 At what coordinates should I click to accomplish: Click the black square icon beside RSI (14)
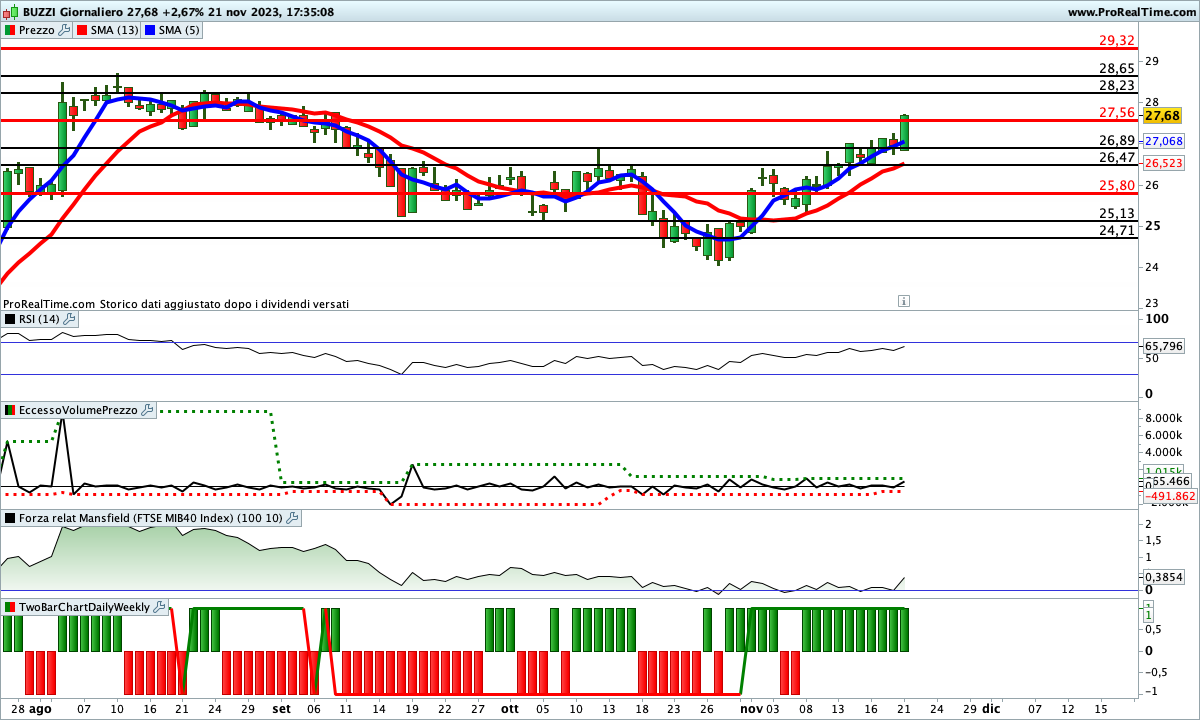(x=10, y=319)
